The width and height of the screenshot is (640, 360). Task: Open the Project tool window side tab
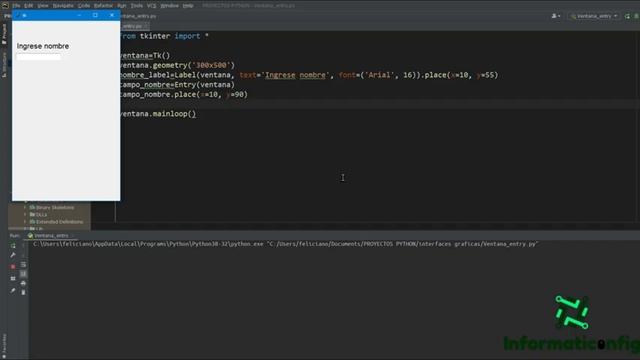click(x=4, y=34)
